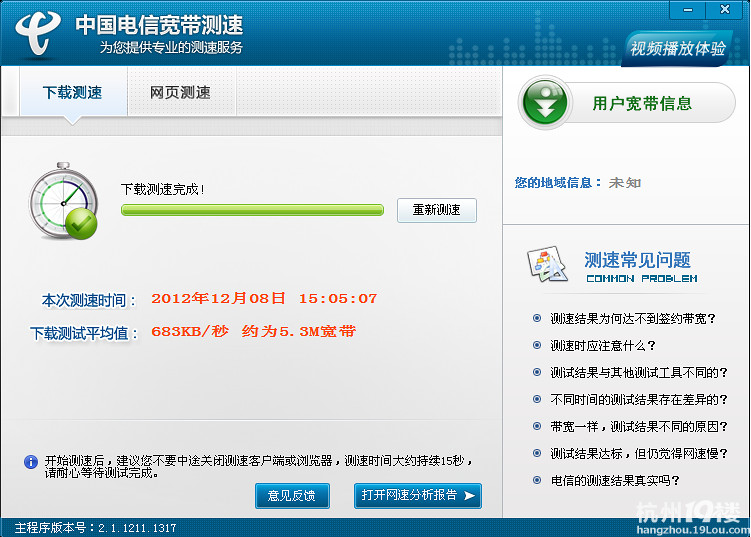Open 带宽一样，测试结果不同的原因? link
The image size is (751, 537).
(x=639, y=426)
